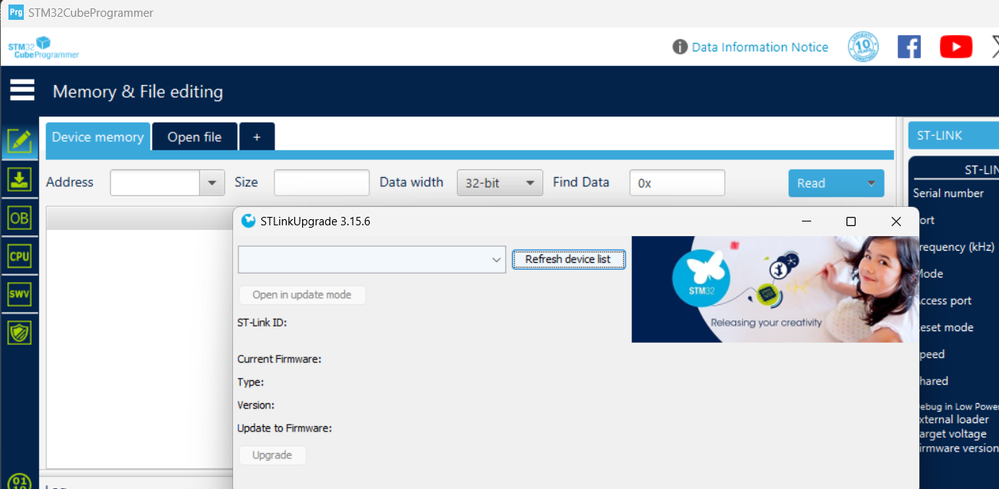Click ST-Link ID label text
This screenshot has width=999, height=489.
(x=262, y=323)
